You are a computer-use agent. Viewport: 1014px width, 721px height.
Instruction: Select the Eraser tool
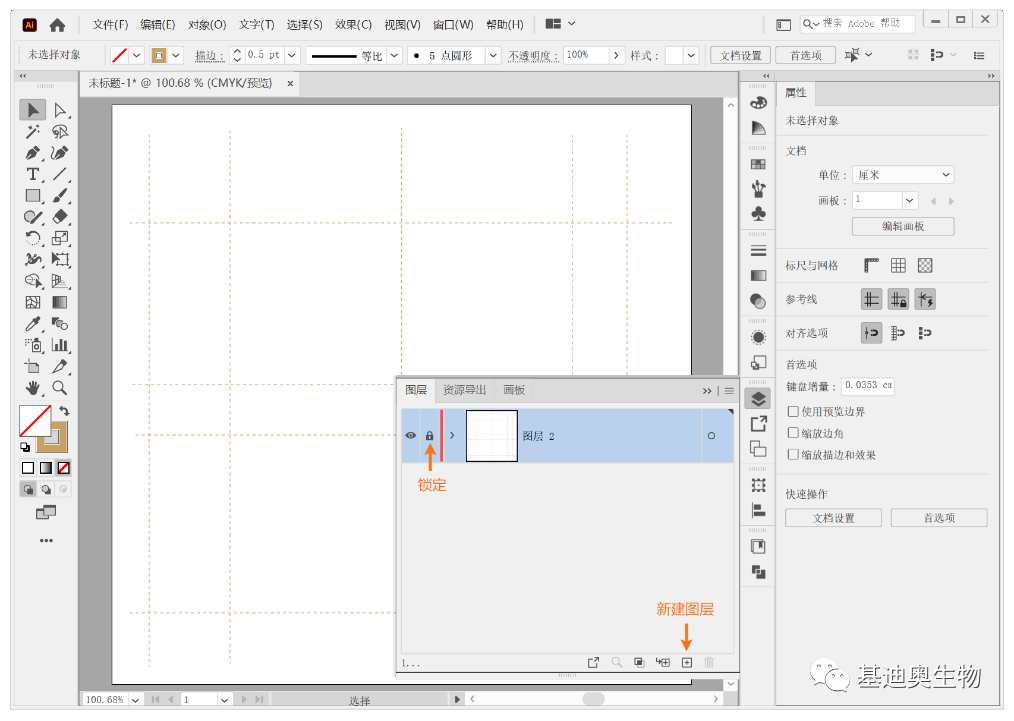point(59,217)
